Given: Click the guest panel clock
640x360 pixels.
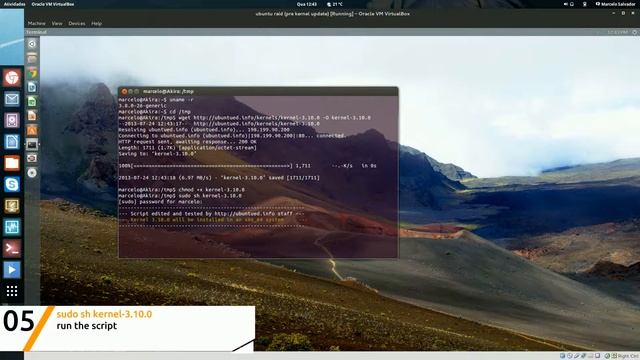Looking at the screenshot, I should point(617,32).
